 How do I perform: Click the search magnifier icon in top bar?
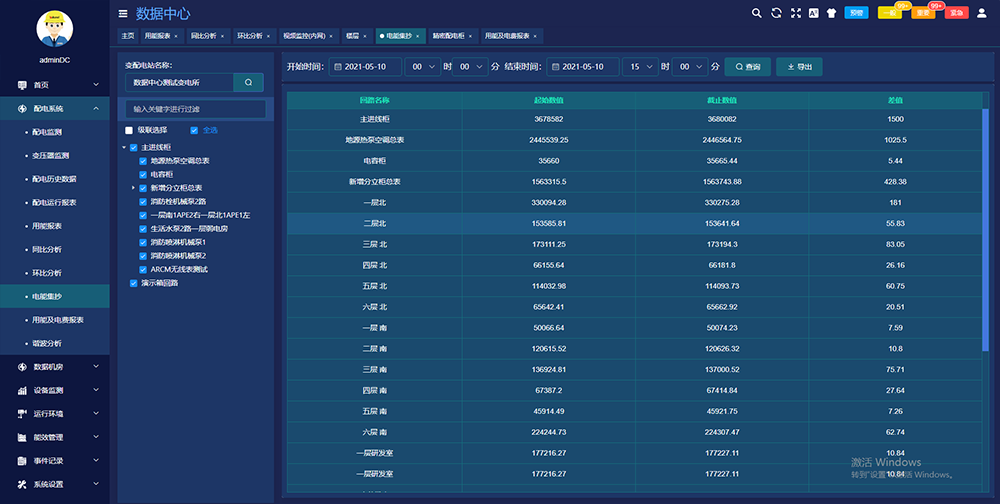click(757, 13)
